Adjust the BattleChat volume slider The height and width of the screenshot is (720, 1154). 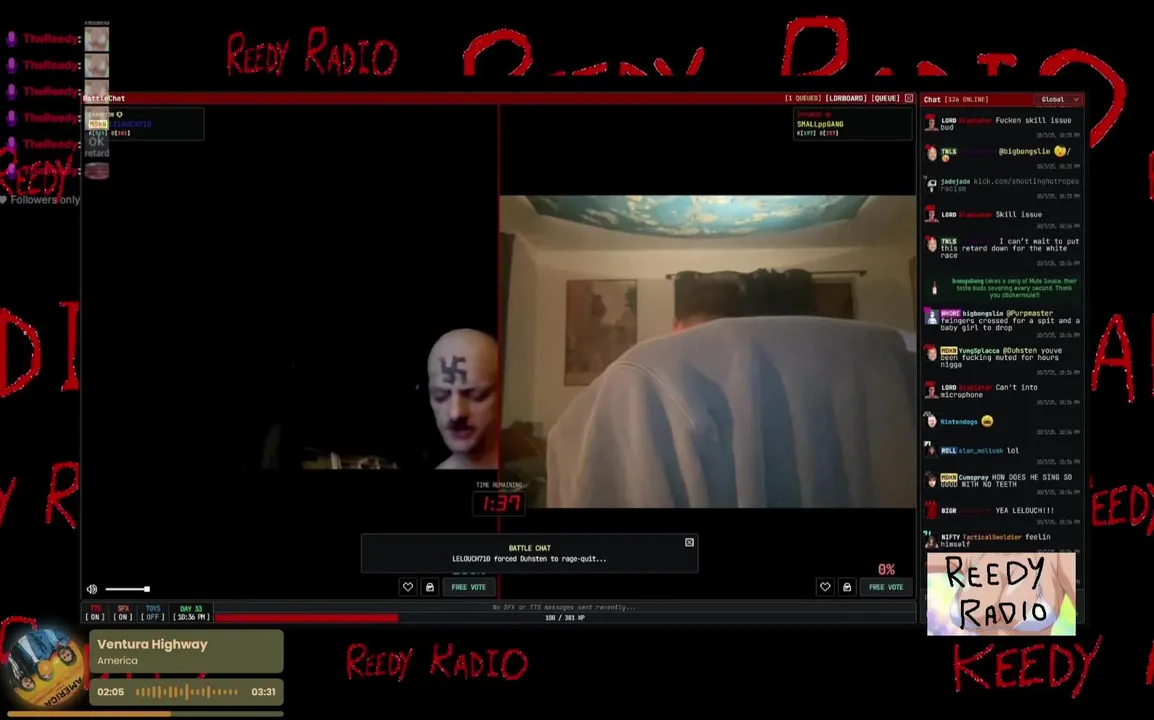tap(127, 589)
